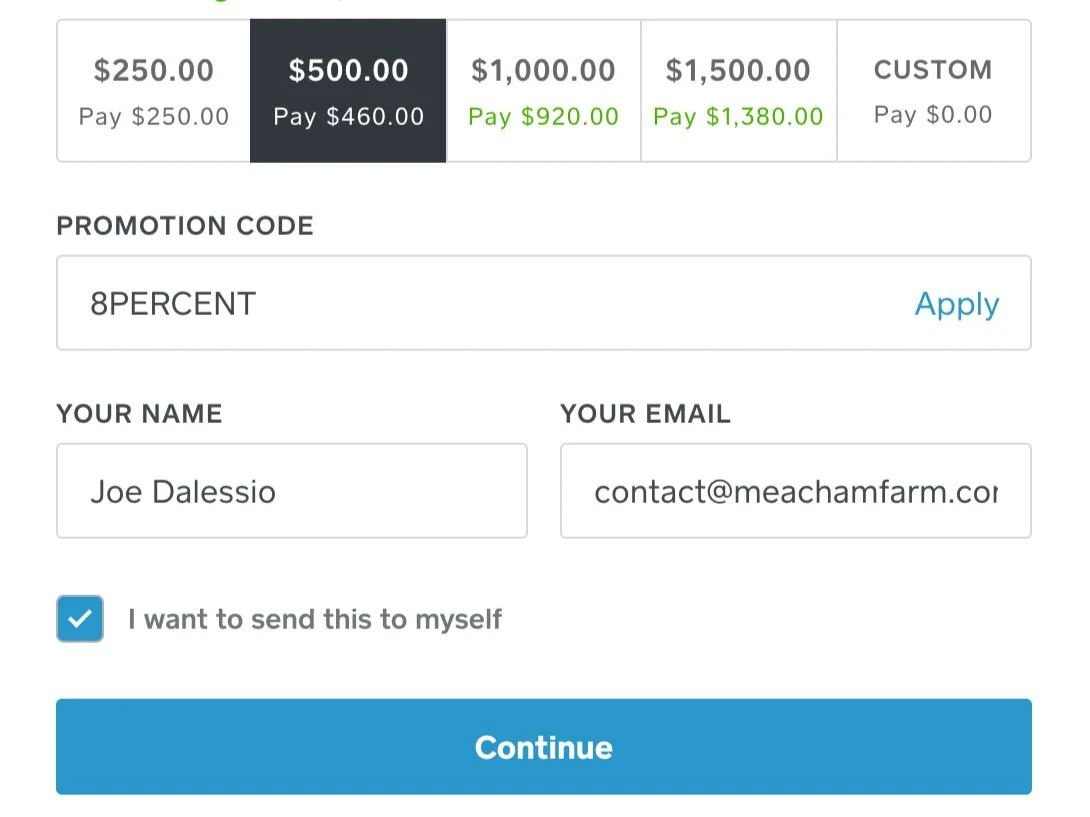Click the "Pay $250.00" price text

(x=154, y=117)
